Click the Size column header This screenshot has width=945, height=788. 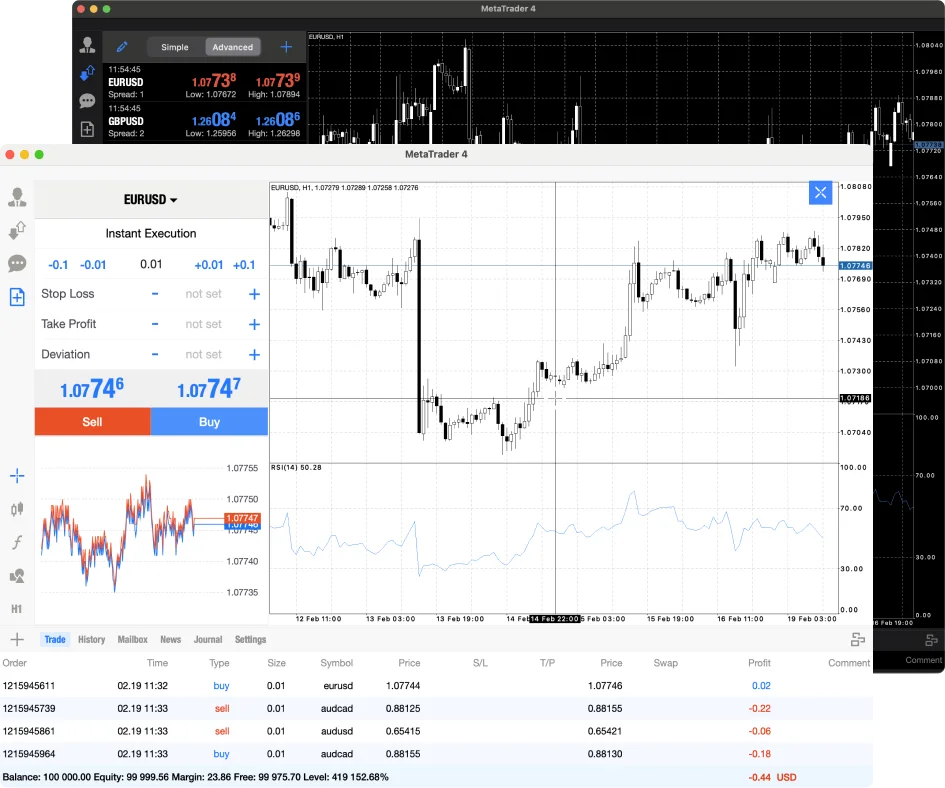277,663
